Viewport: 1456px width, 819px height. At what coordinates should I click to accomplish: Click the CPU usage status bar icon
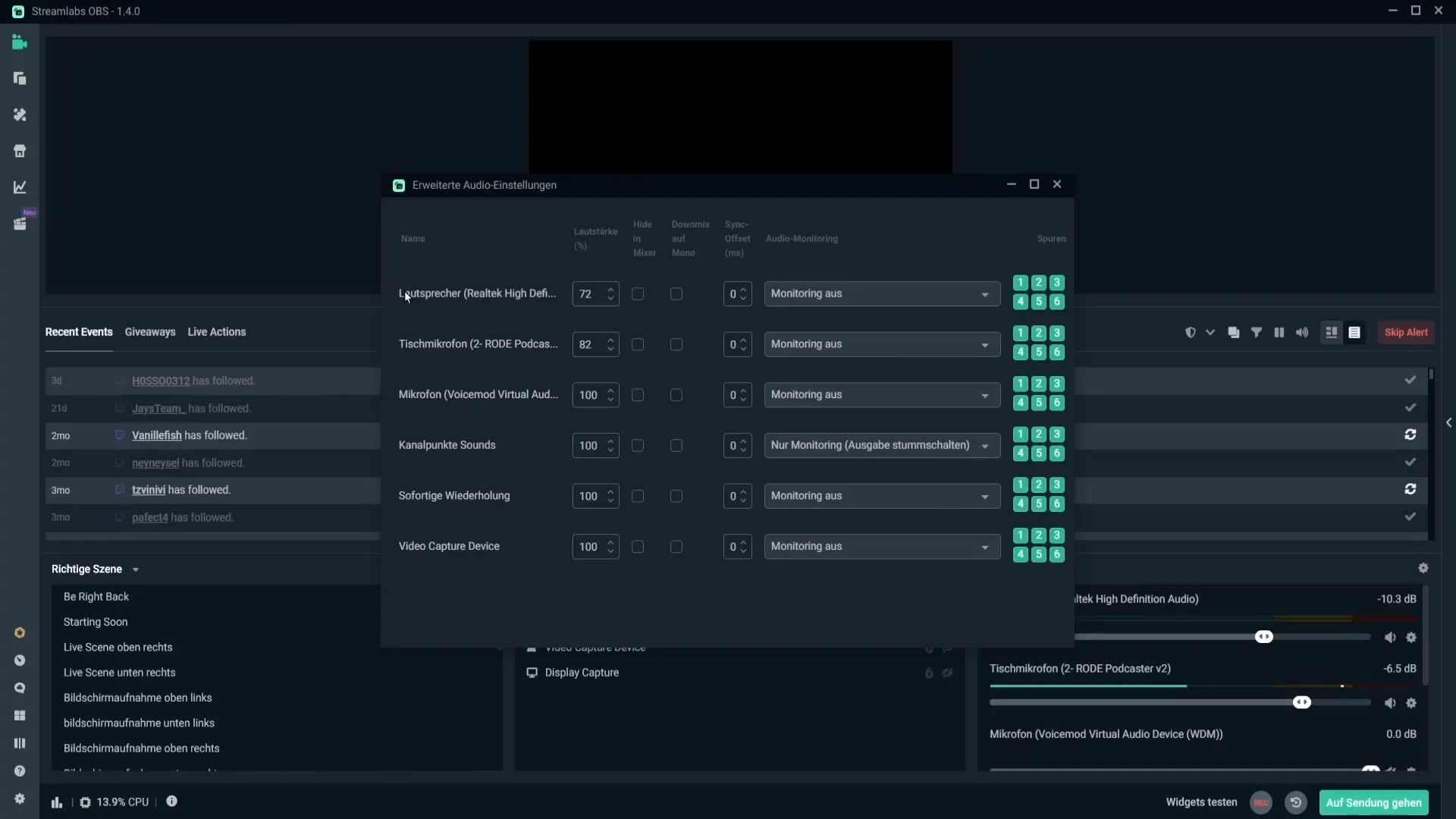(x=85, y=802)
